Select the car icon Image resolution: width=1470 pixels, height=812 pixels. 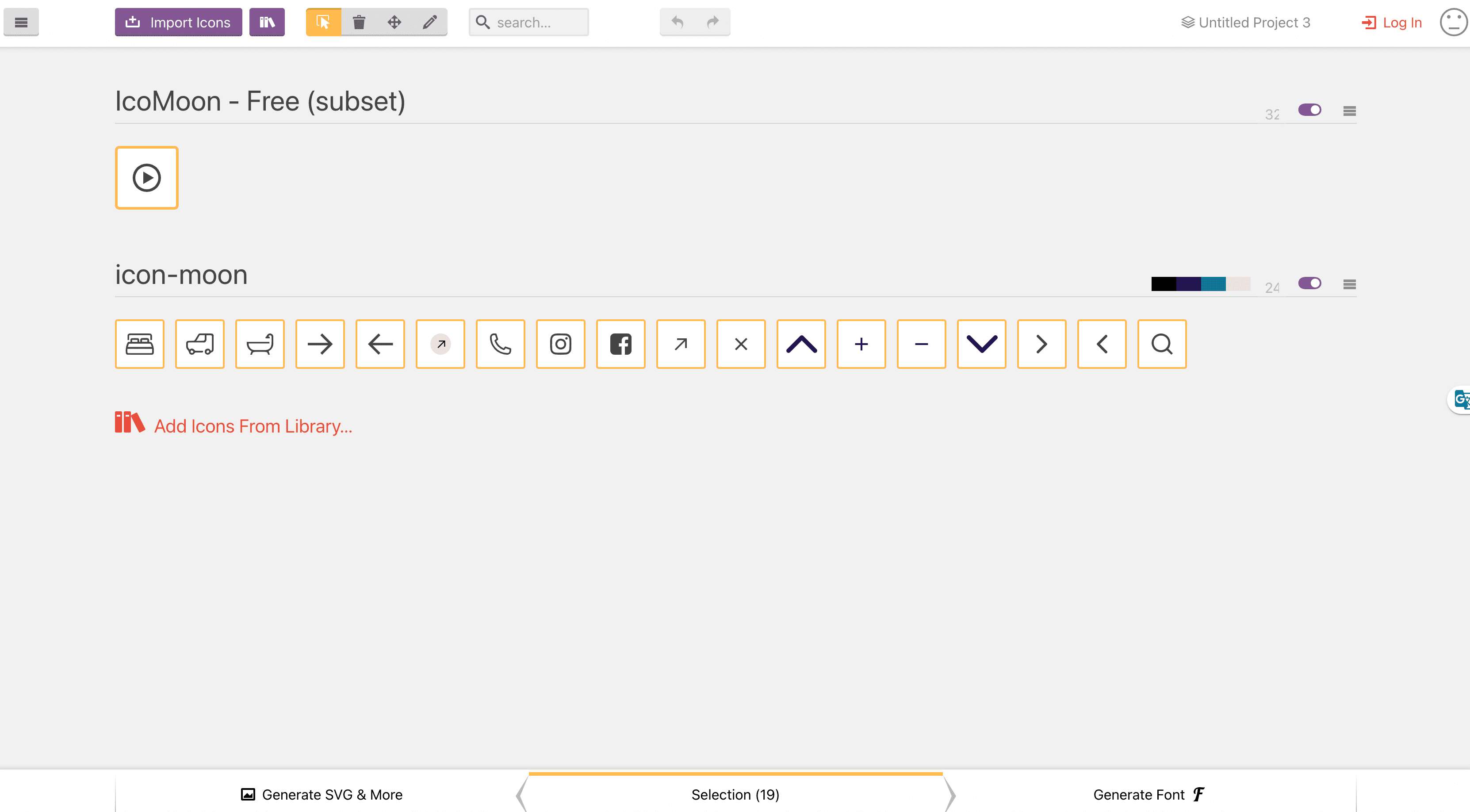[x=200, y=344]
